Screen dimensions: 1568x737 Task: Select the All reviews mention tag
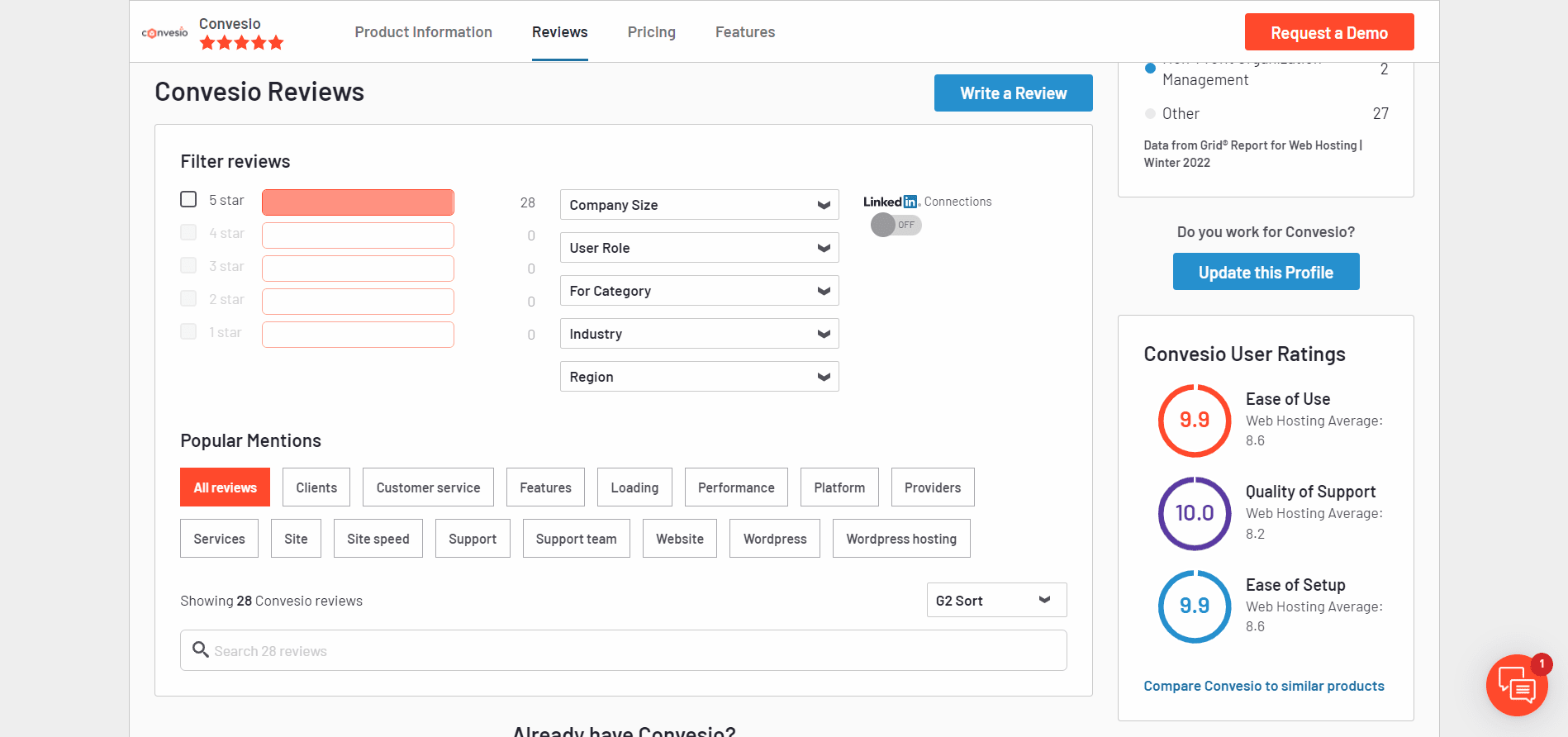point(225,487)
